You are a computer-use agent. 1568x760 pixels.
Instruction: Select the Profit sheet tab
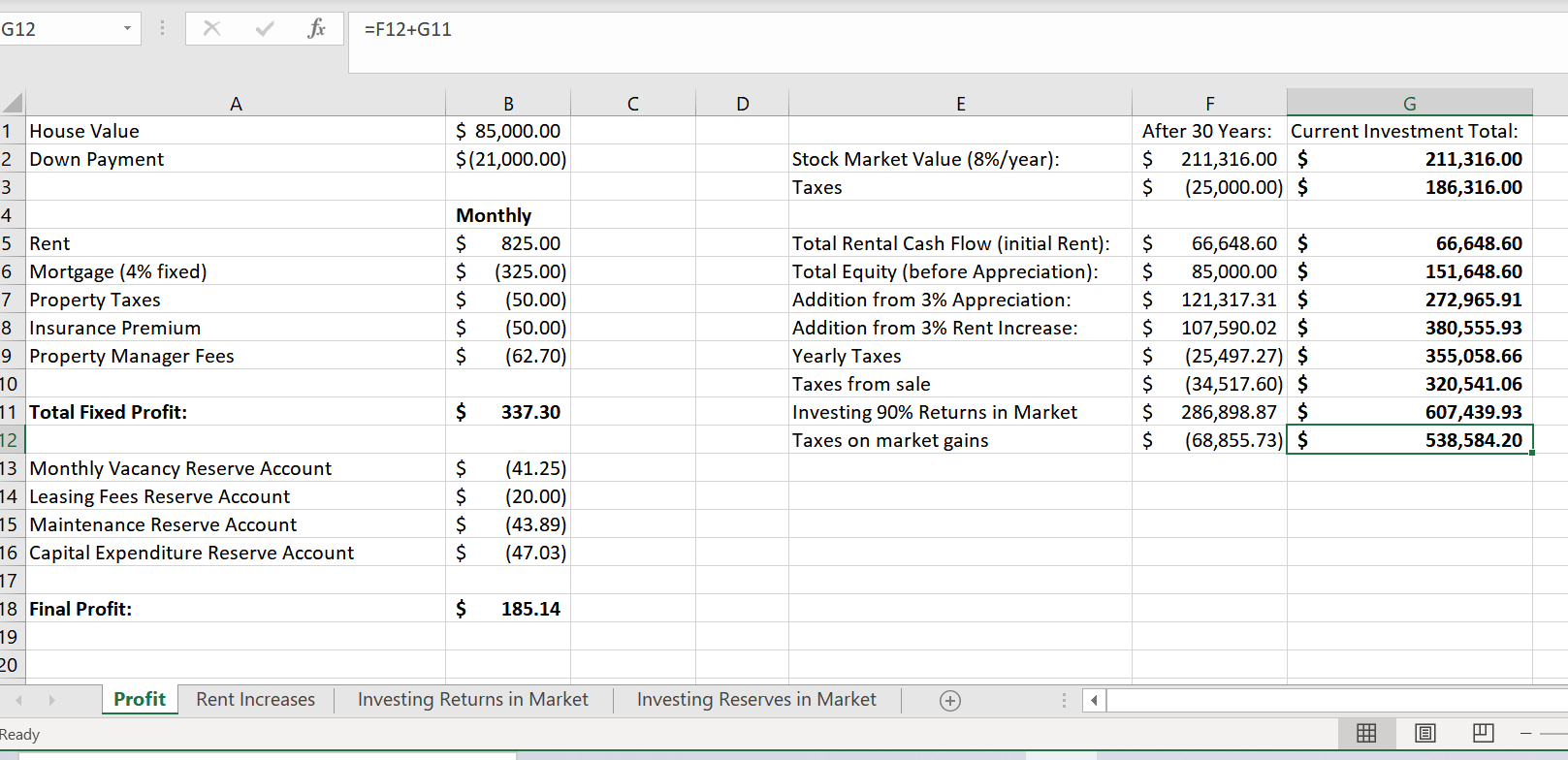coord(140,699)
